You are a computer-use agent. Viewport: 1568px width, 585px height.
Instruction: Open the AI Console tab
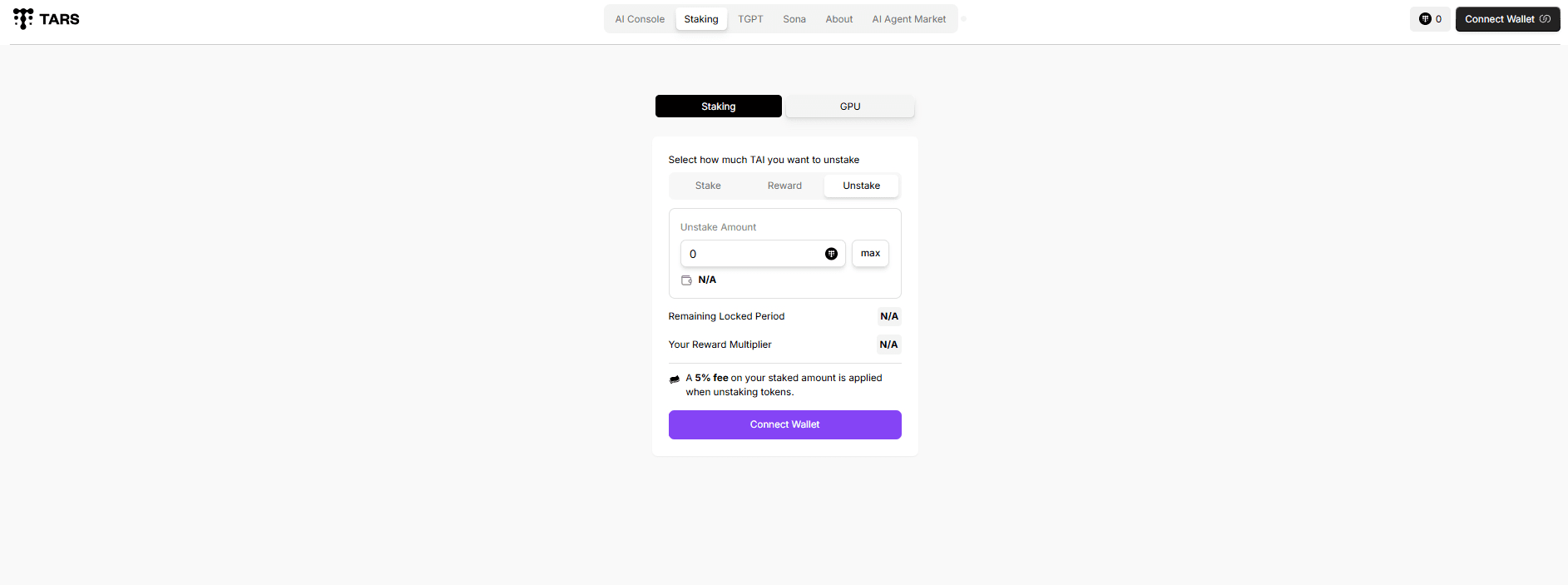[x=640, y=19]
